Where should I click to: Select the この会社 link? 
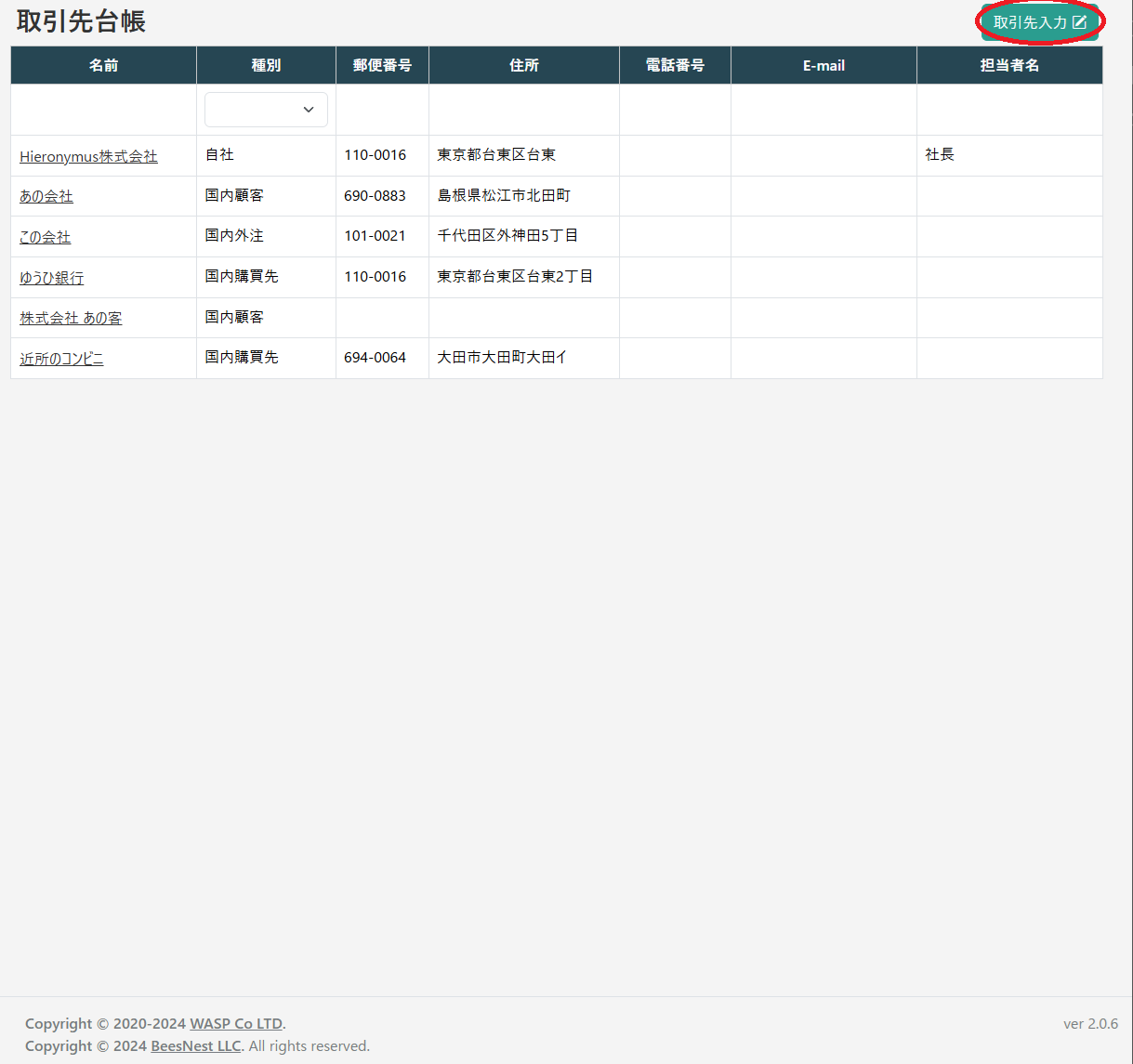pyautogui.click(x=44, y=237)
